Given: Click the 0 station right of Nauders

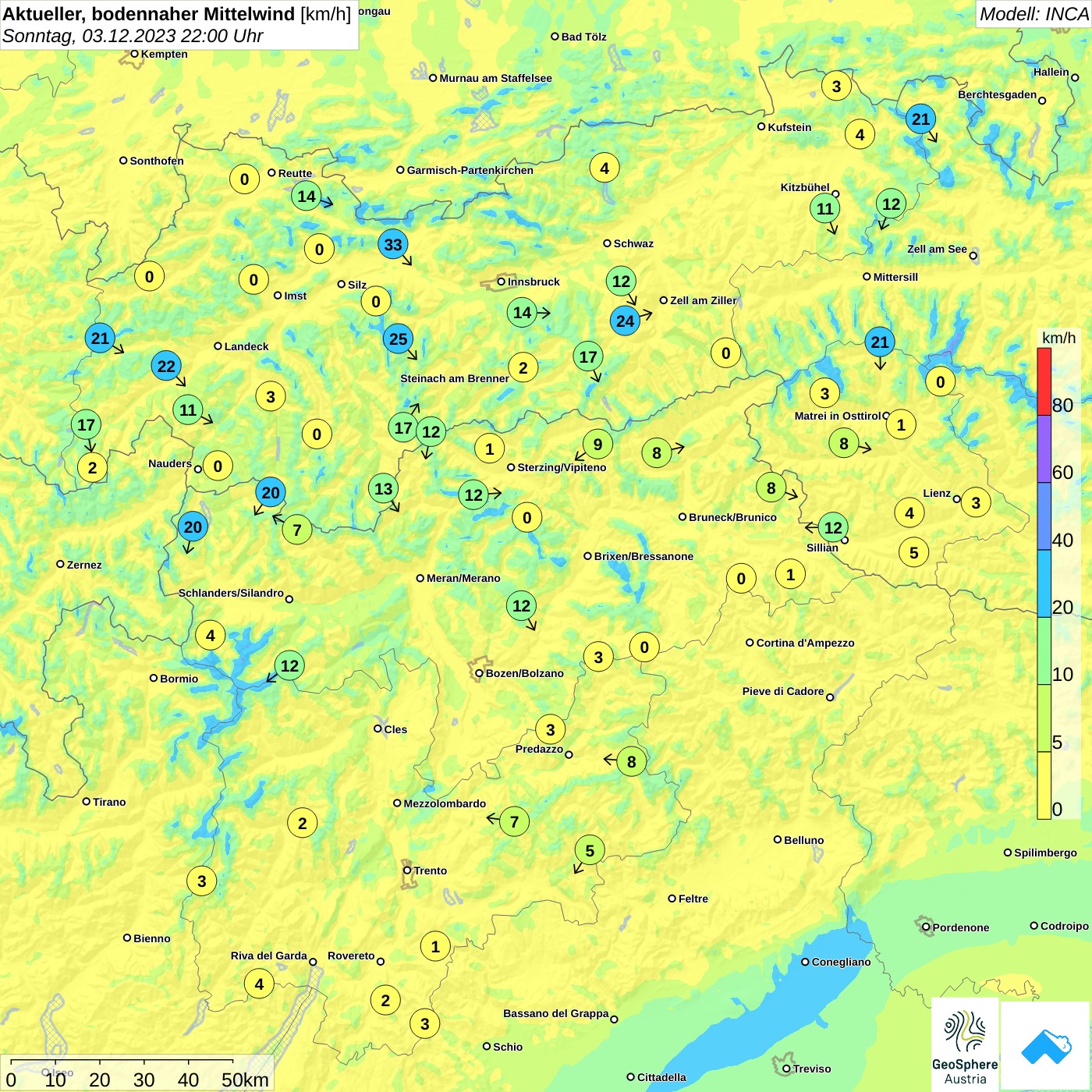Looking at the screenshot, I should pyautogui.click(x=218, y=467).
